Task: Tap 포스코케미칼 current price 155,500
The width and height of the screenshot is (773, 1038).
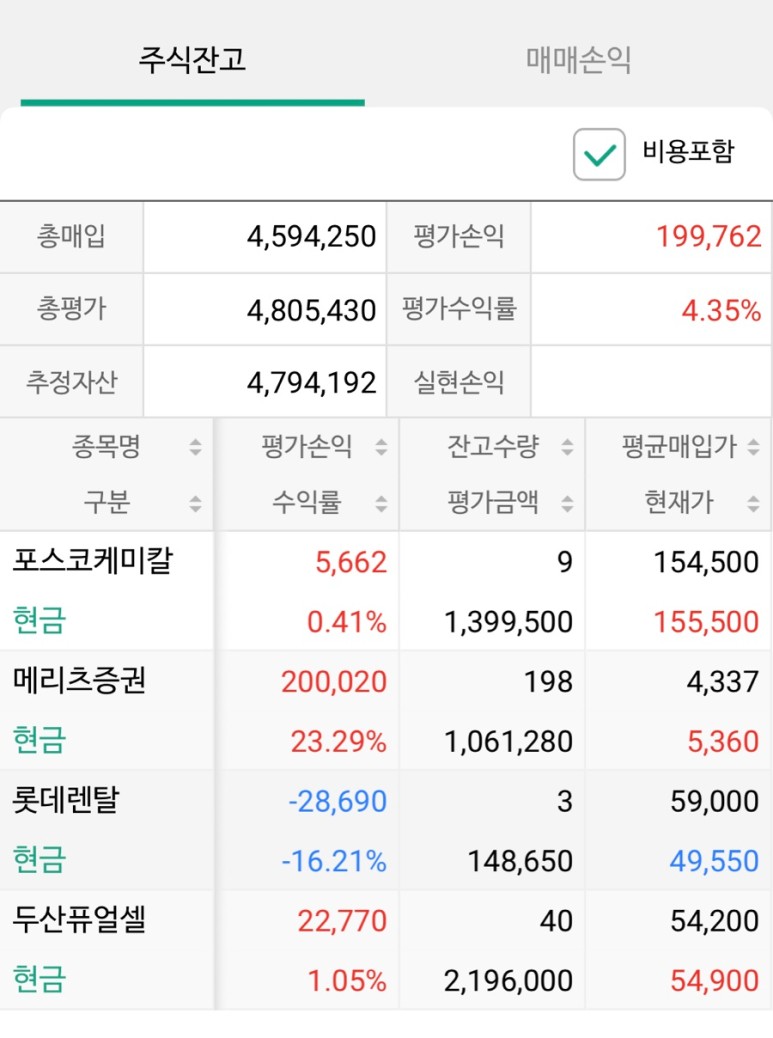Action: coord(706,622)
